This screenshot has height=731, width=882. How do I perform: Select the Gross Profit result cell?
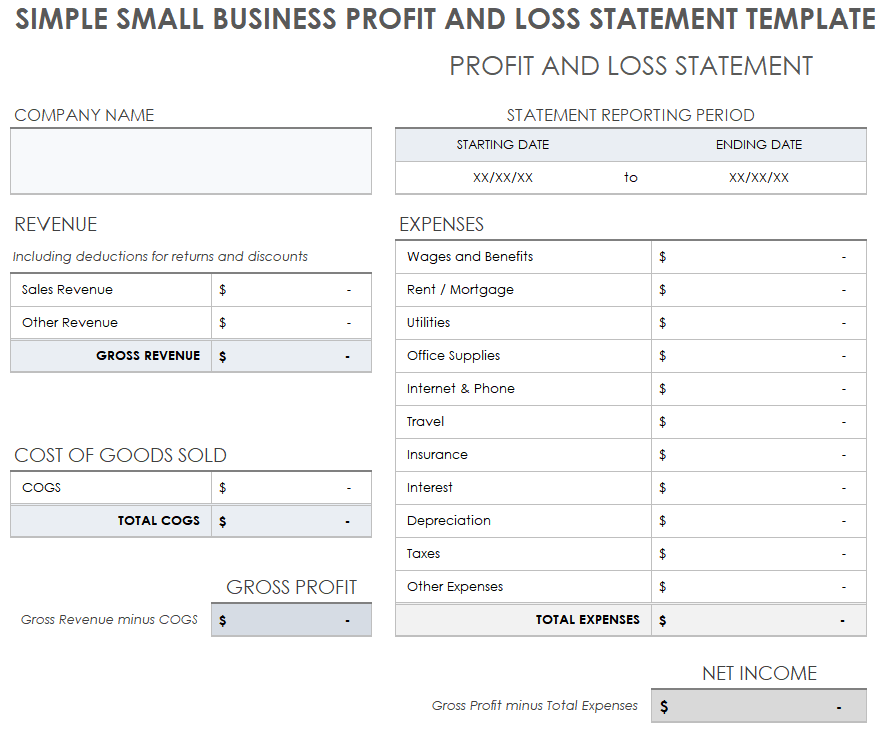(x=290, y=620)
